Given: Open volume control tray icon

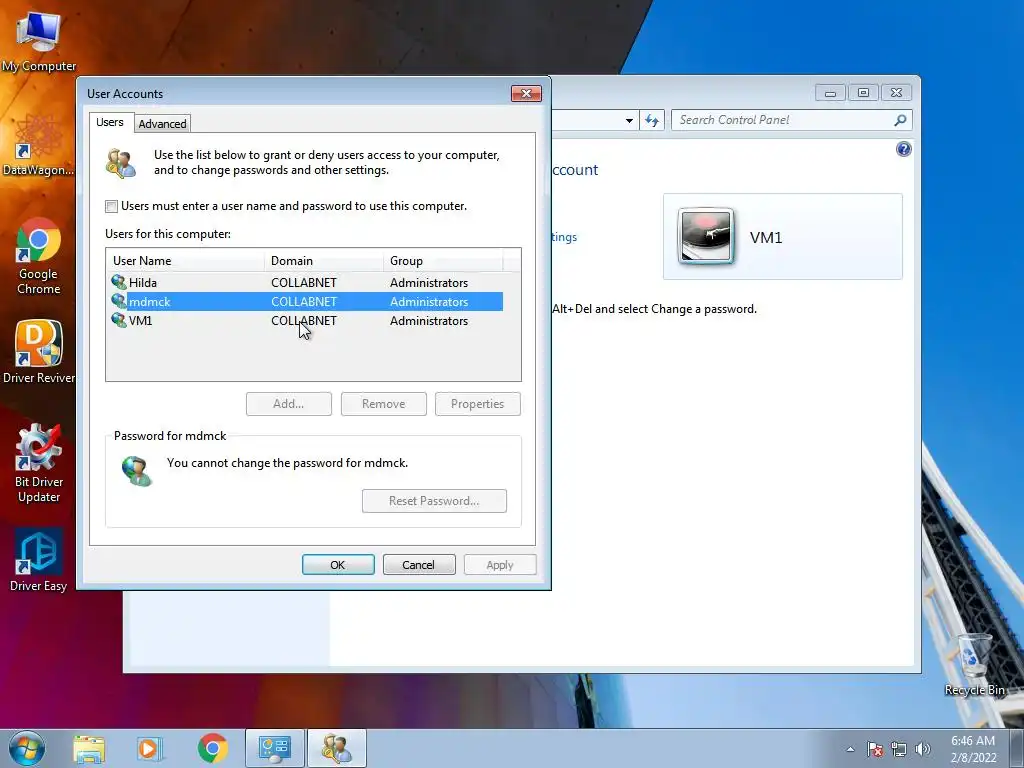Looking at the screenshot, I should point(922,749).
